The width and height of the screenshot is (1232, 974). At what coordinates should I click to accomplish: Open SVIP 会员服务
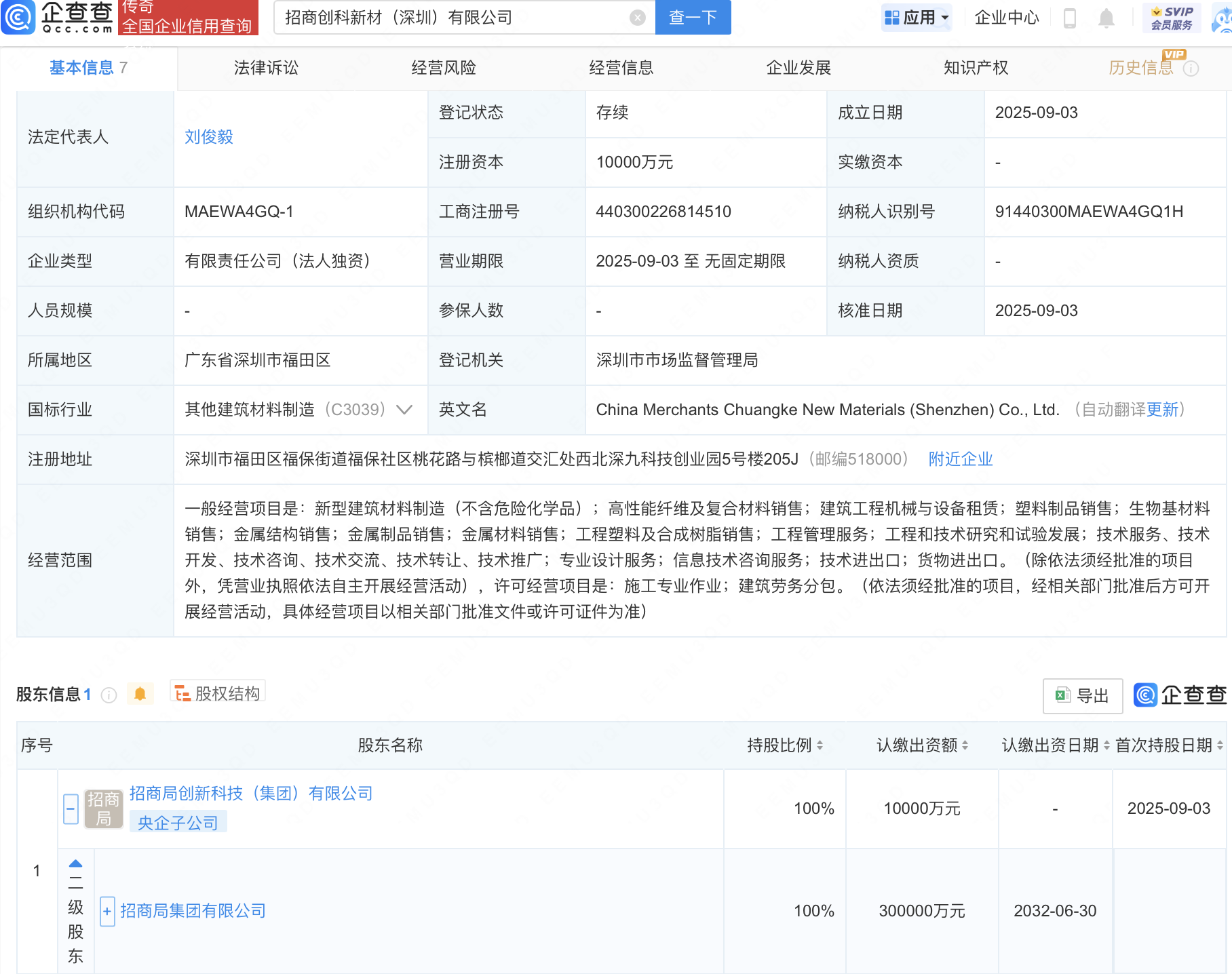(x=1172, y=18)
